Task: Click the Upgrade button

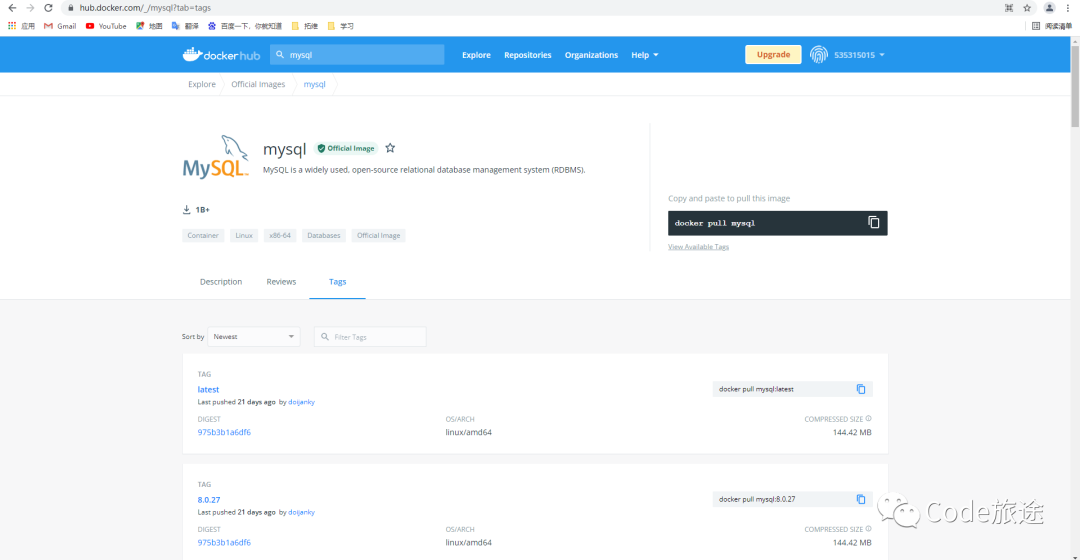Action: pyautogui.click(x=773, y=54)
